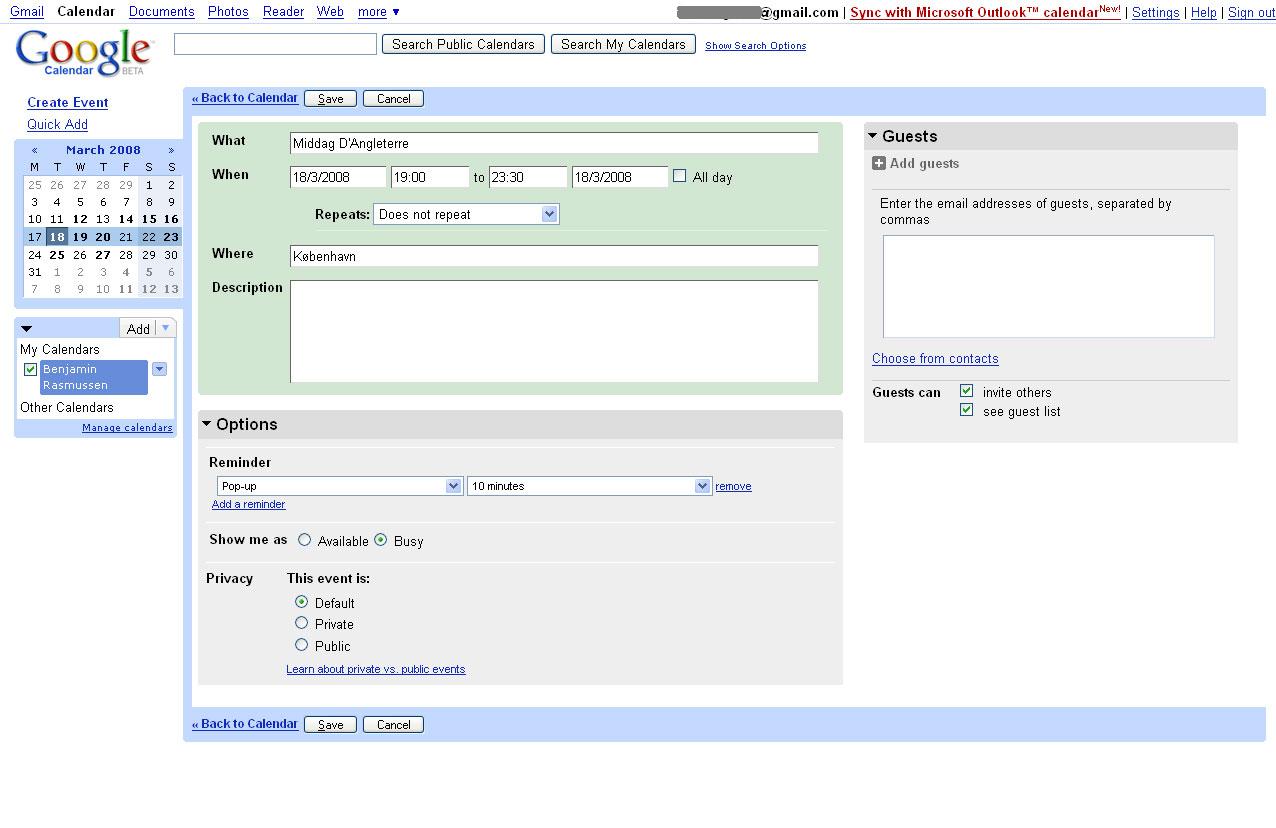This screenshot has width=1276, height=828.
Task: Open the Repeats dropdown
Action: pyautogui.click(x=466, y=214)
